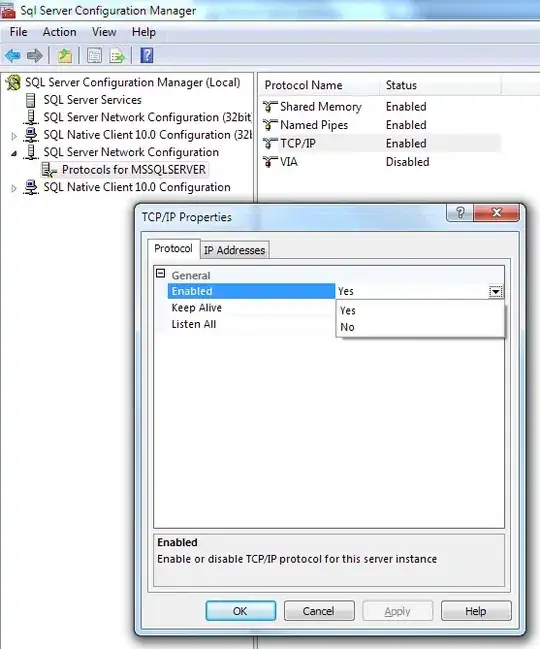540x649 pixels.
Task: Click the TCP/IP dialog's question mark help button
Action: click(460, 213)
